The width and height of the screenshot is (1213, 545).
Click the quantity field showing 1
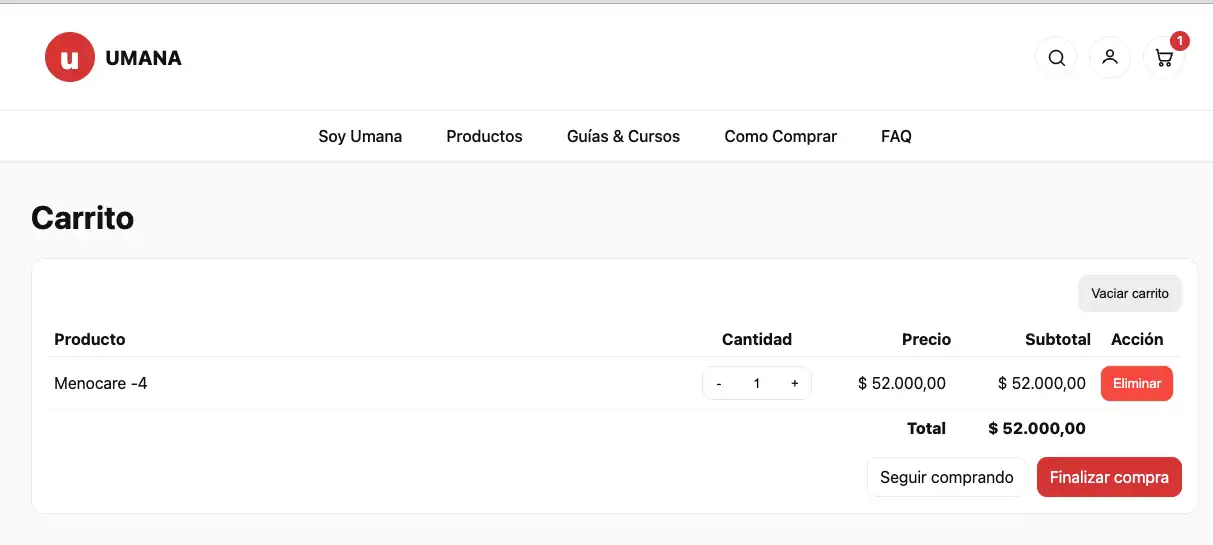pos(757,383)
